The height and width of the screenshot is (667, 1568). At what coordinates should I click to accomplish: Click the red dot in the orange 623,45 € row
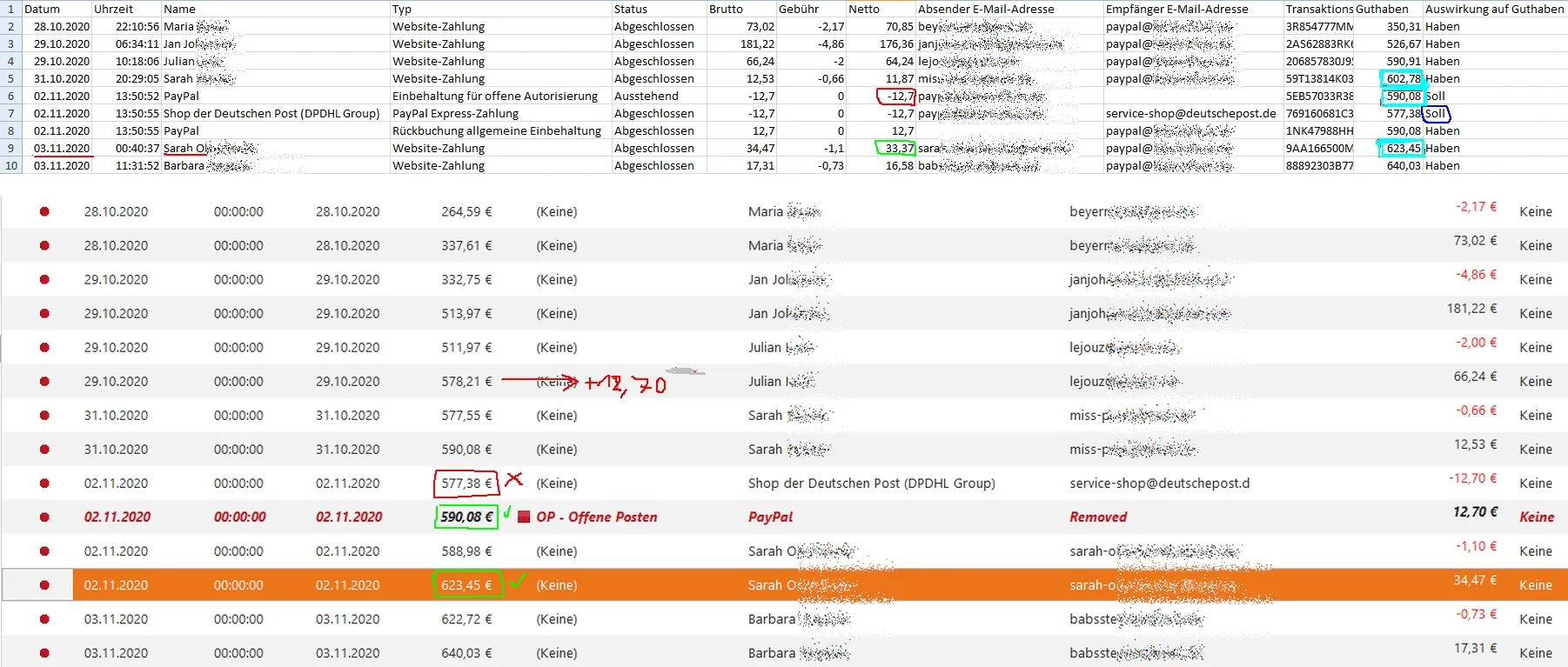(44, 585)
